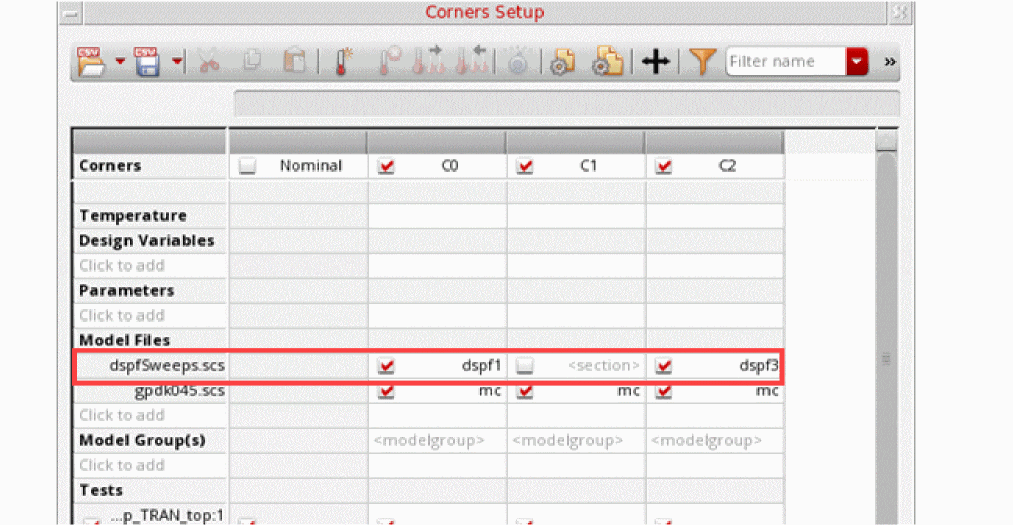1013x525 pixels.
Task: Select the Design Variables row header
Action: pos(147,241)
